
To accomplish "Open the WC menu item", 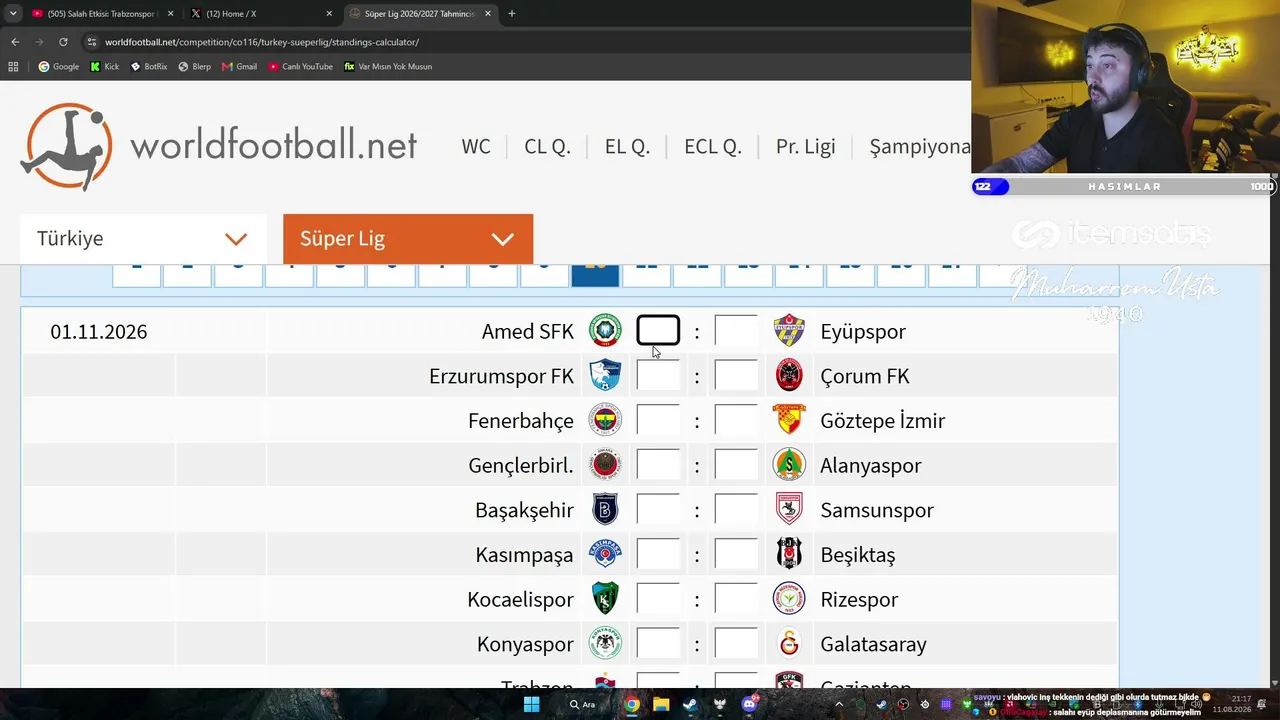I will point(476,146).
